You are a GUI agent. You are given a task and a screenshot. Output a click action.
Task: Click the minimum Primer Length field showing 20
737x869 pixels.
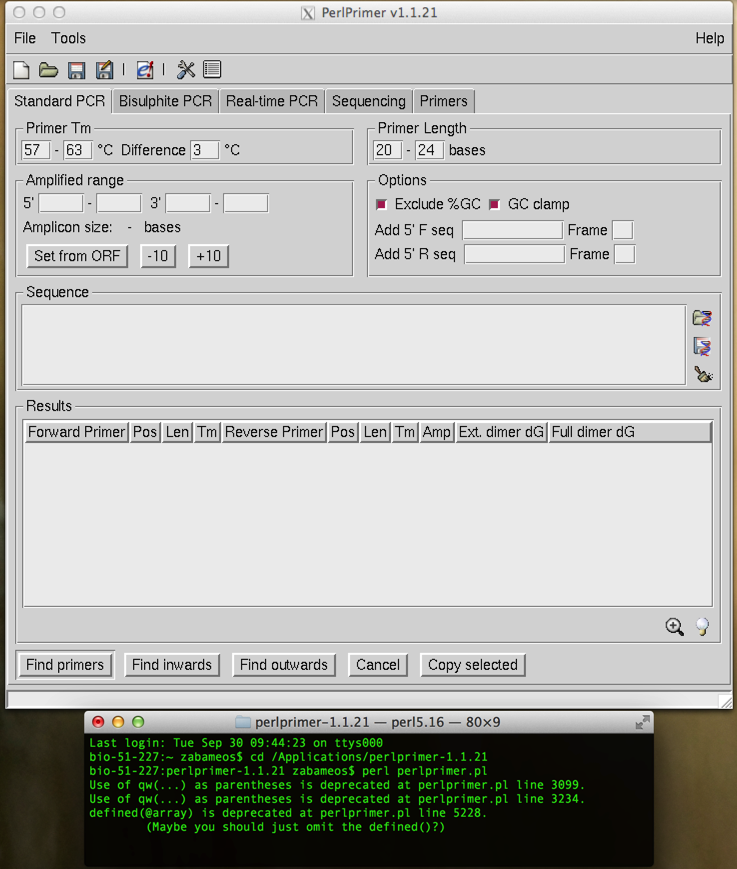tap(387, 150)
